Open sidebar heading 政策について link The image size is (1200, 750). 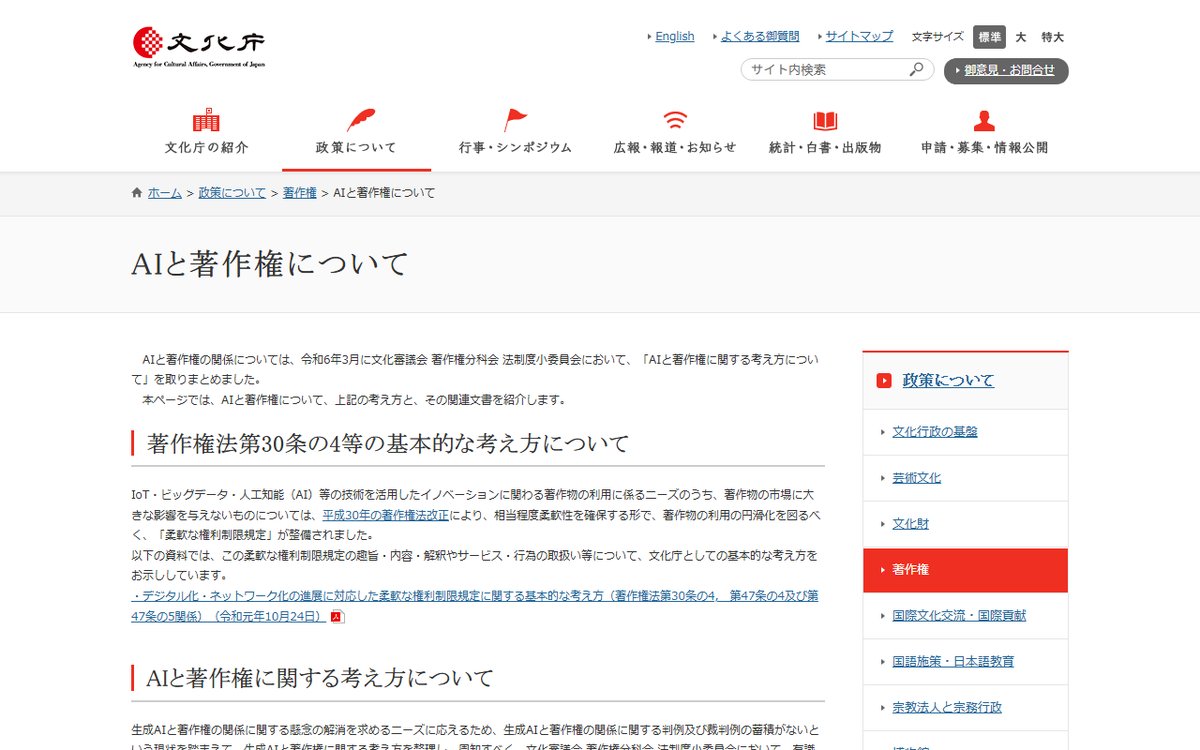tap(948, 381)
